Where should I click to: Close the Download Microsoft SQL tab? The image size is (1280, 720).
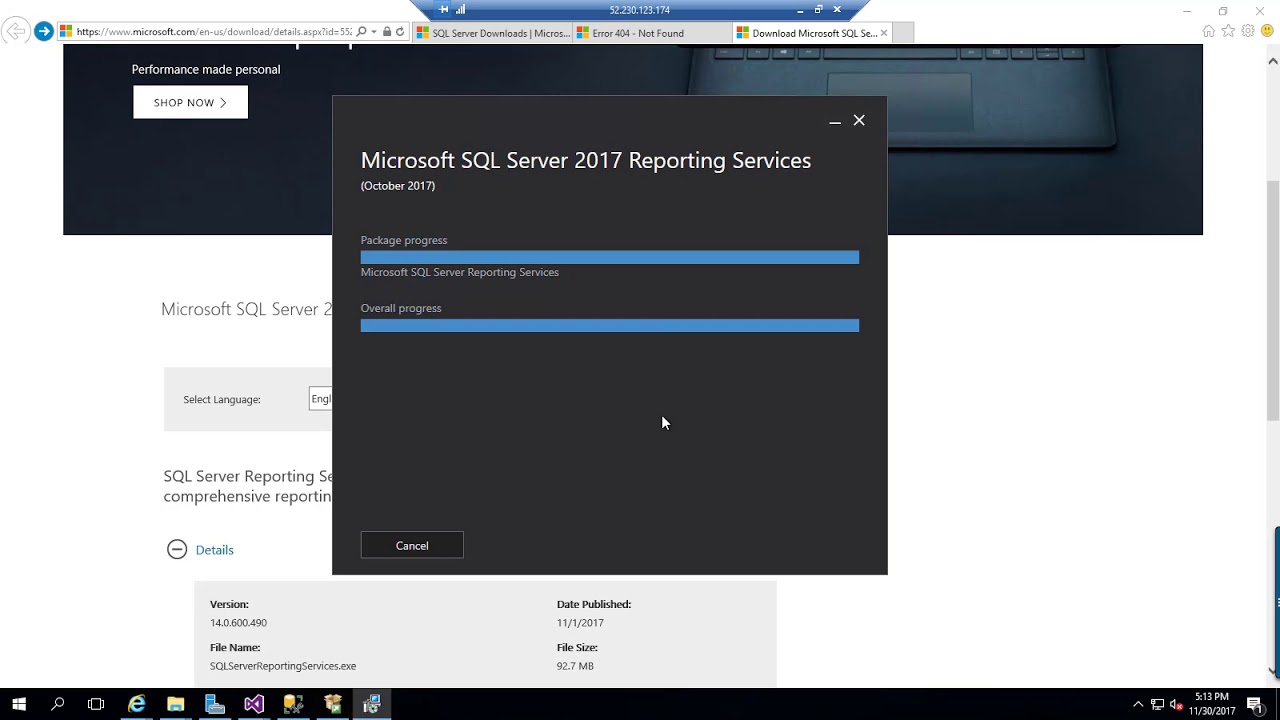point(884,33)
